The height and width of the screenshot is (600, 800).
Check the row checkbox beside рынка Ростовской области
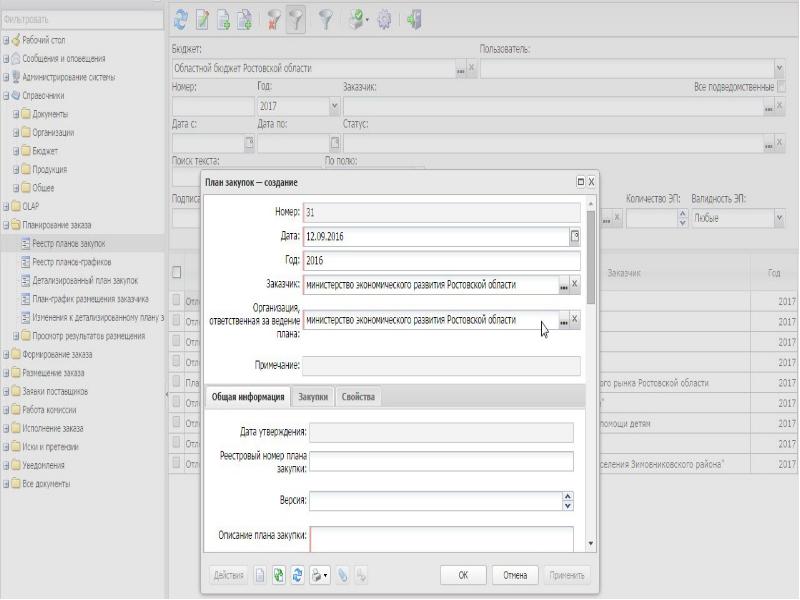tap(177, 381)
